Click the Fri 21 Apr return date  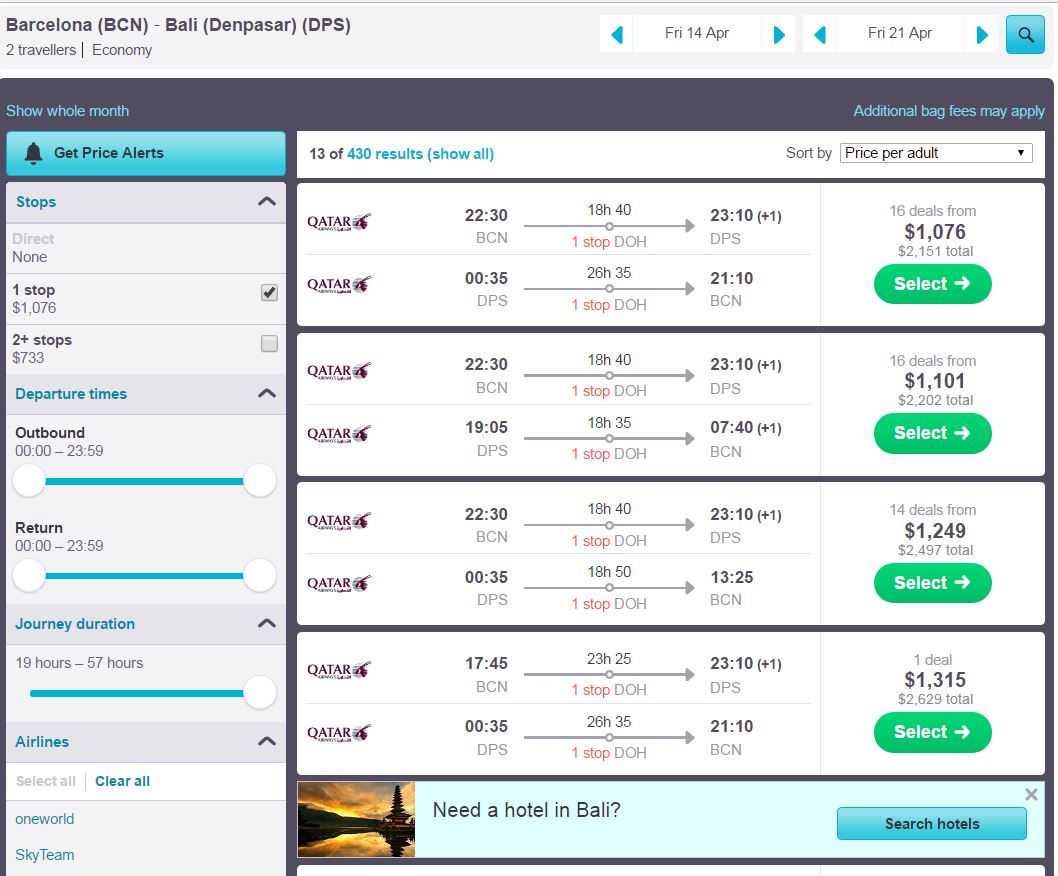[900, 33]
